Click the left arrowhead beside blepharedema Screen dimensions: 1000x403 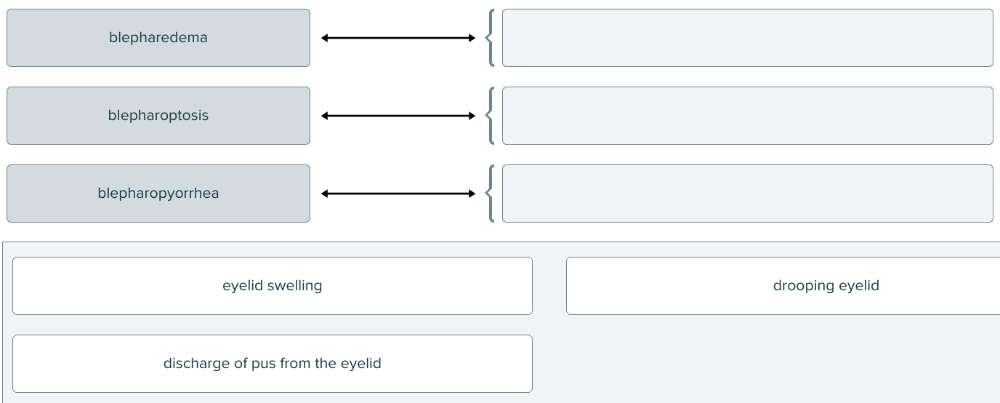tap(325, 39)
